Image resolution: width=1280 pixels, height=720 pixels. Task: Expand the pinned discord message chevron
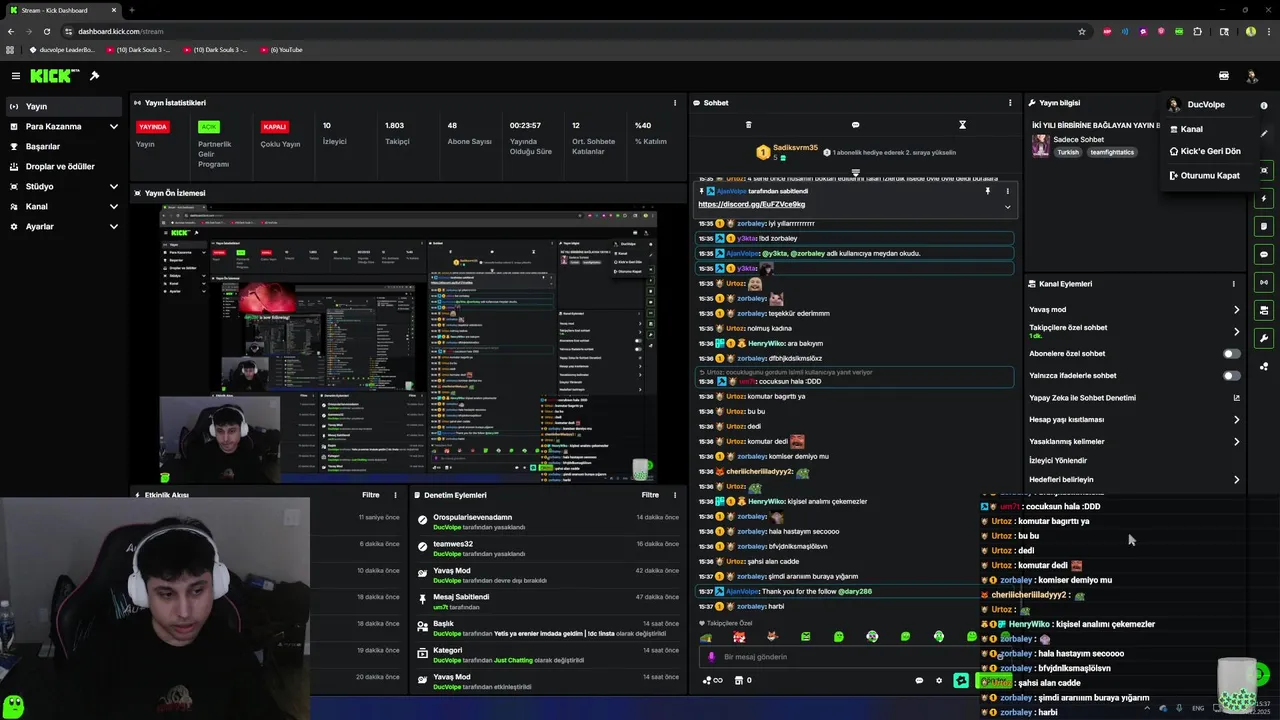coord(1007,207)
